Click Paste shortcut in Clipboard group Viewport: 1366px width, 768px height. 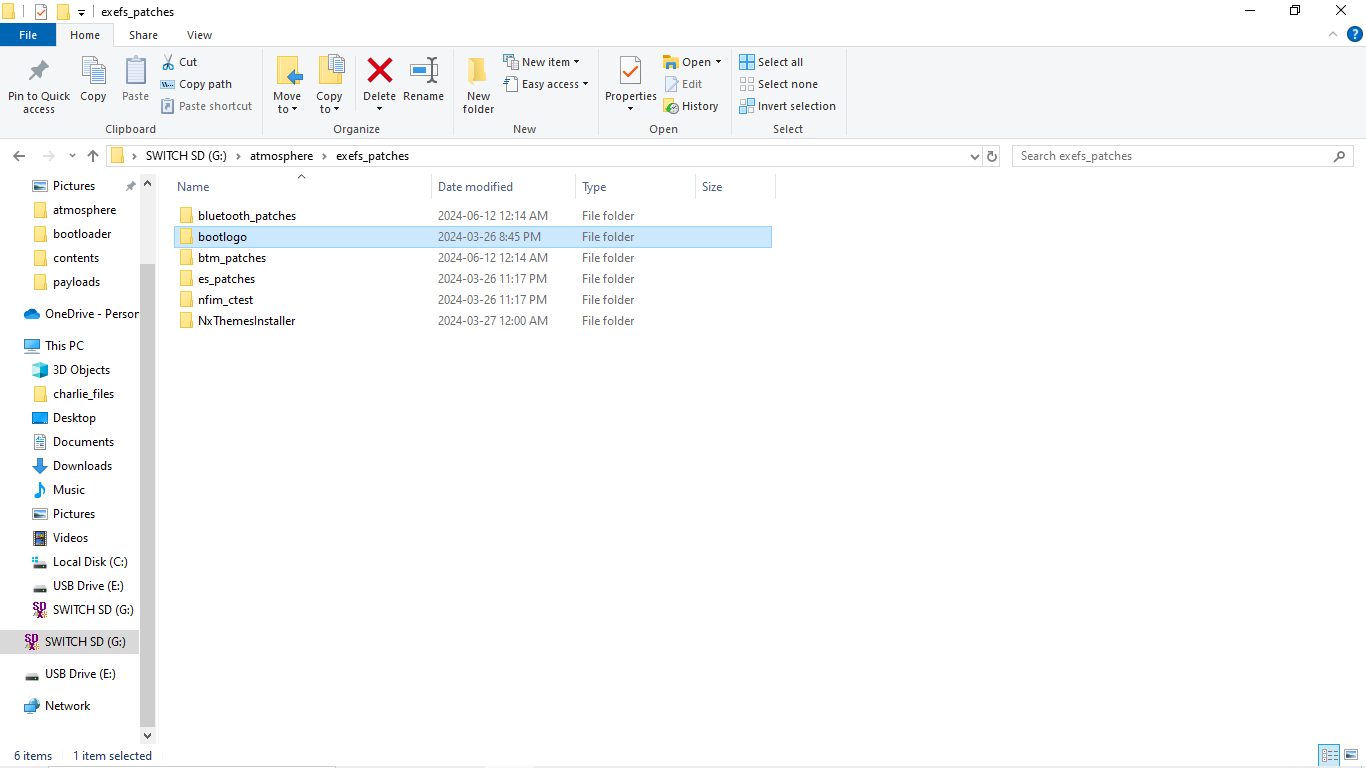pos(206,106)
